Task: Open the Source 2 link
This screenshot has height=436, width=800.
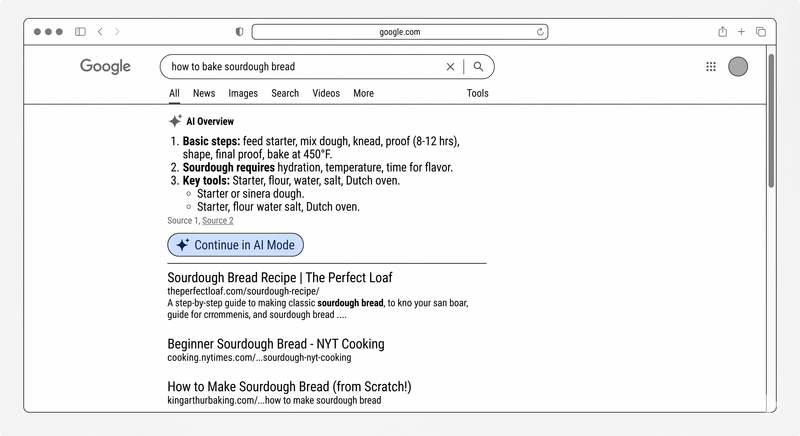Action: click(x=218, y=220)
